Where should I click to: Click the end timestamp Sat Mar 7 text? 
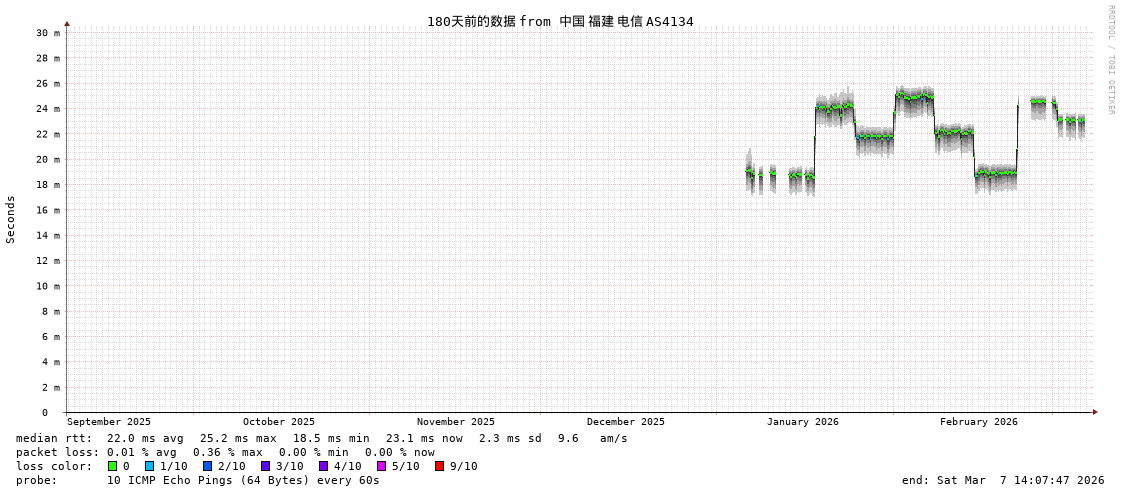click(x=1002, y=480)
